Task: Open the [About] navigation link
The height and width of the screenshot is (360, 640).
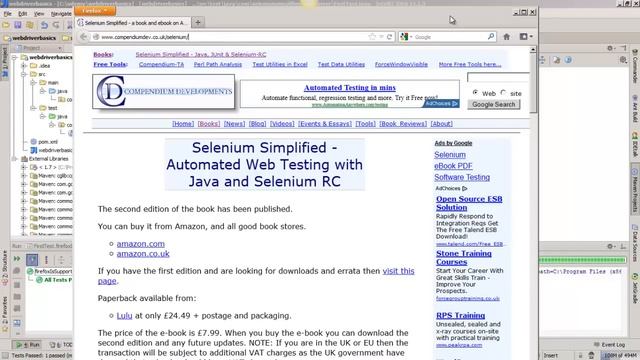Action: pos(442,124)
